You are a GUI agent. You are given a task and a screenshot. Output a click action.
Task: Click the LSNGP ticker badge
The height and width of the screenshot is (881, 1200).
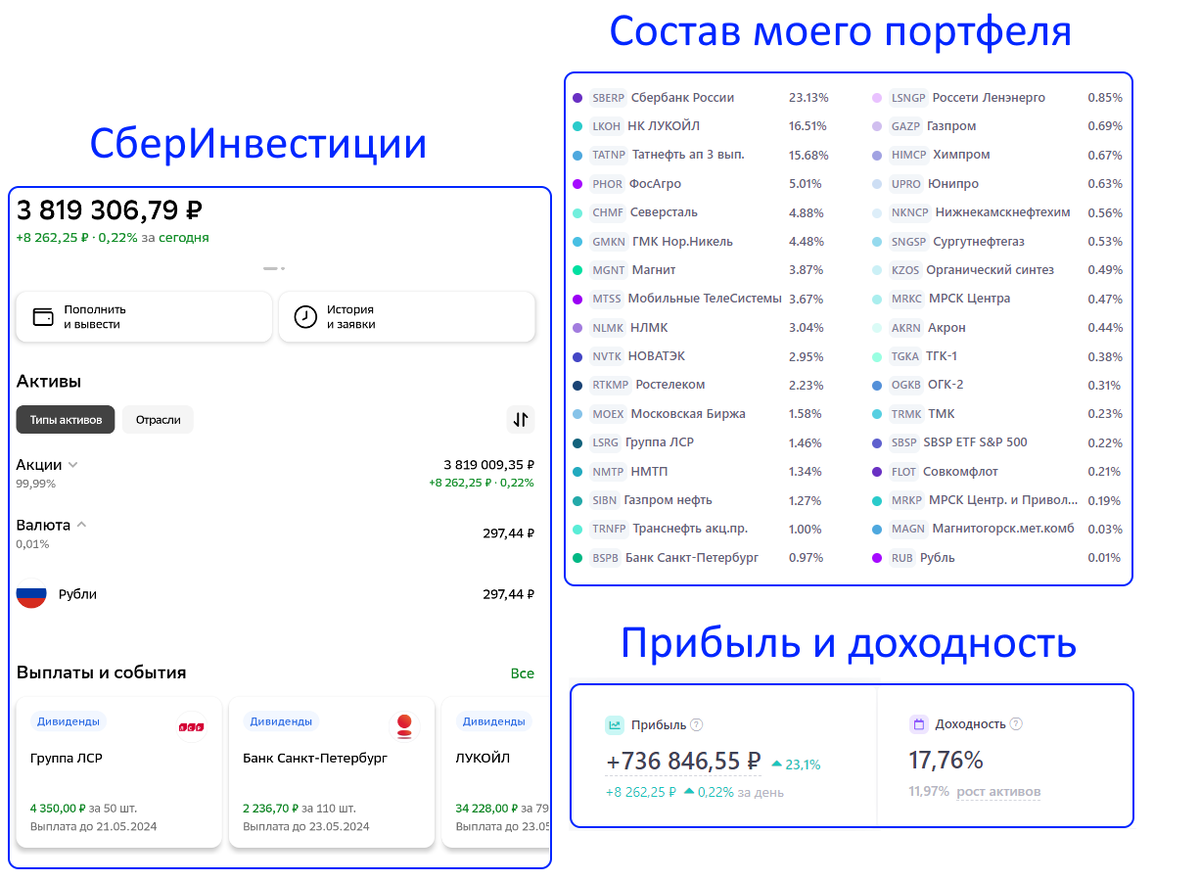(x=909, y=98)
